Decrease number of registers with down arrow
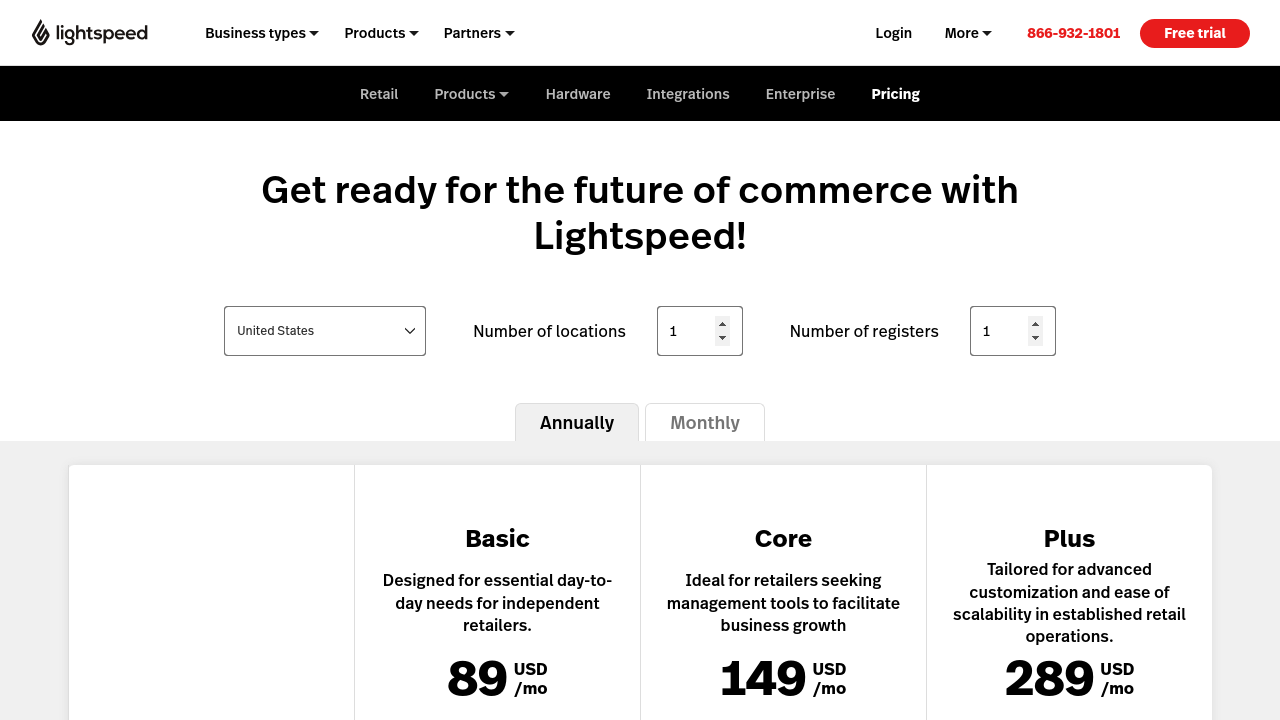Viewport: 1280px width, 720px height. (1035, 338)
